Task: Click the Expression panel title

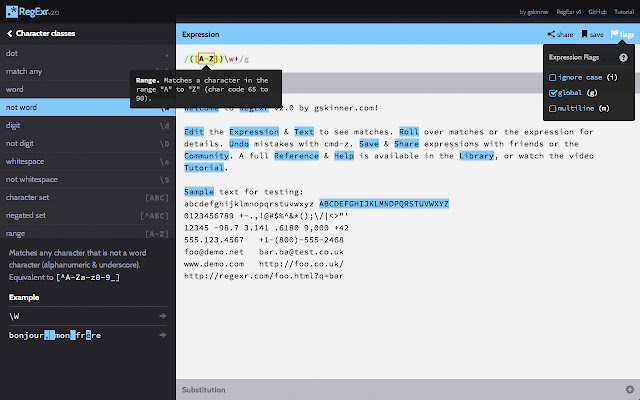Action: [x=200, y=34]
